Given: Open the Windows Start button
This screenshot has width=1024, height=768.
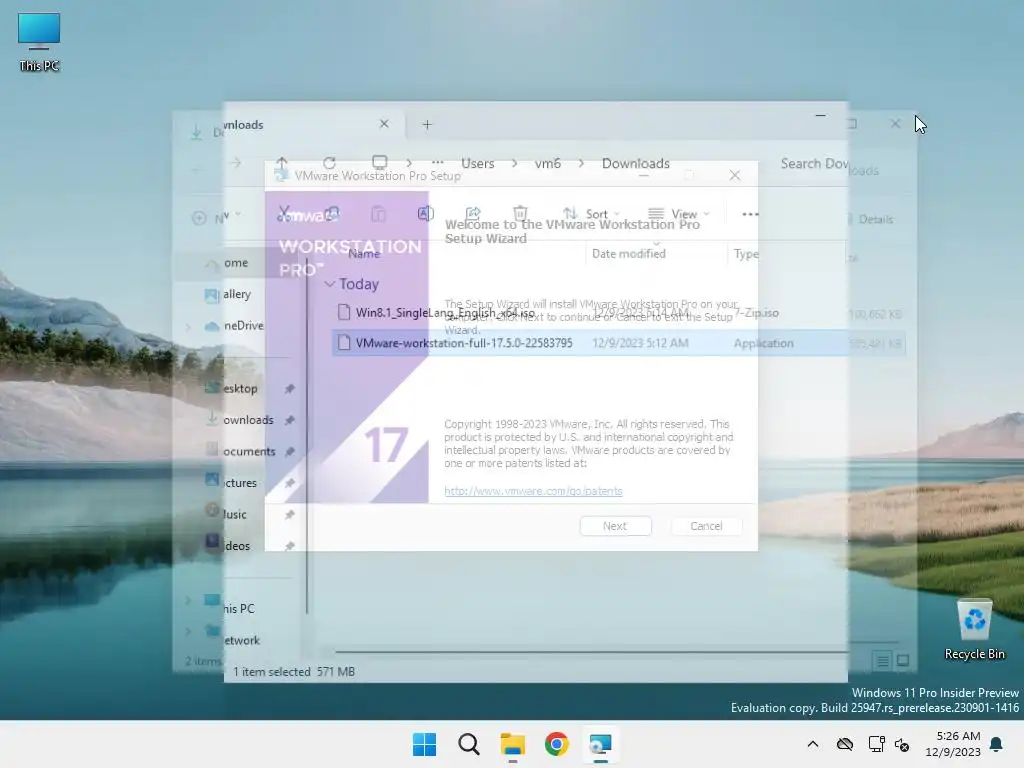Looking at the screenshot, I should click(x=424, y=744).
